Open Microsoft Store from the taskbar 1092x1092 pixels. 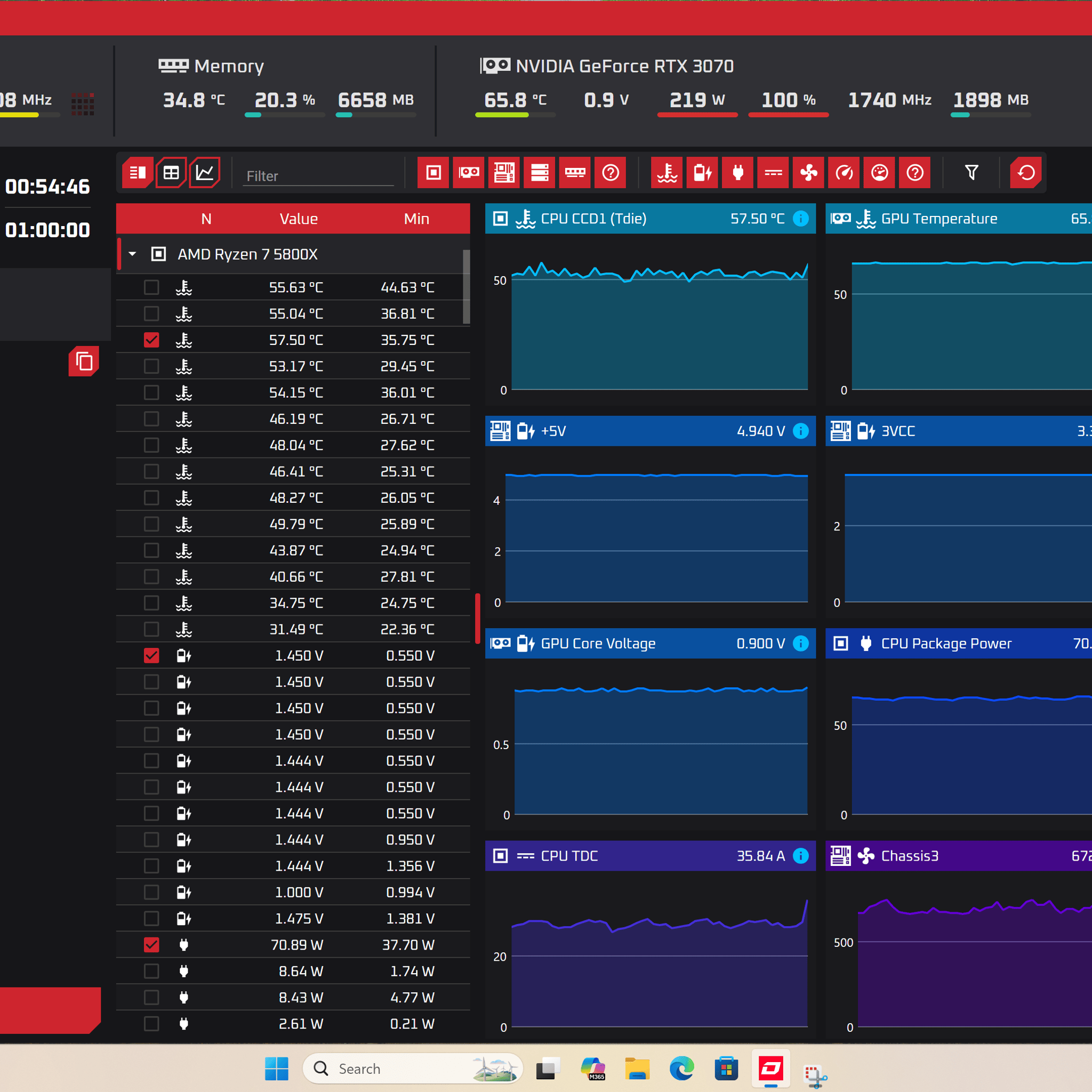coord(726,1069)
